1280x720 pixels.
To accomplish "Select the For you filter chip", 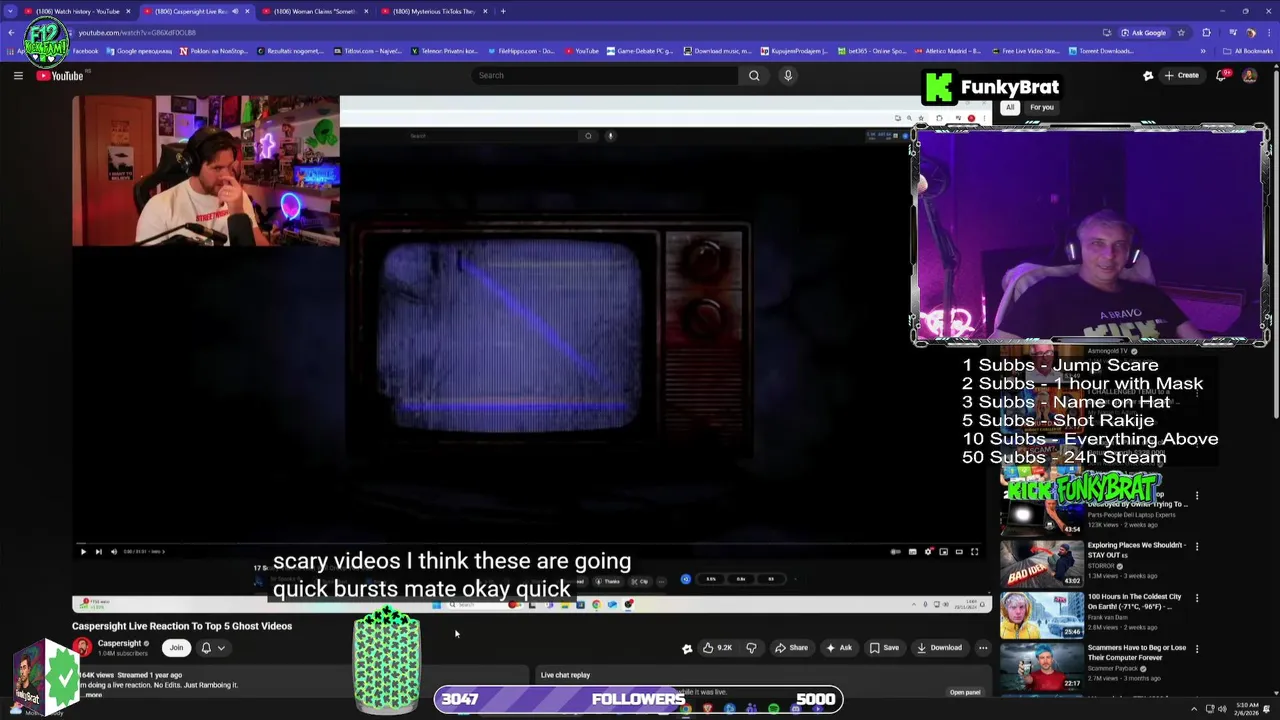I will pos(1042,107).
